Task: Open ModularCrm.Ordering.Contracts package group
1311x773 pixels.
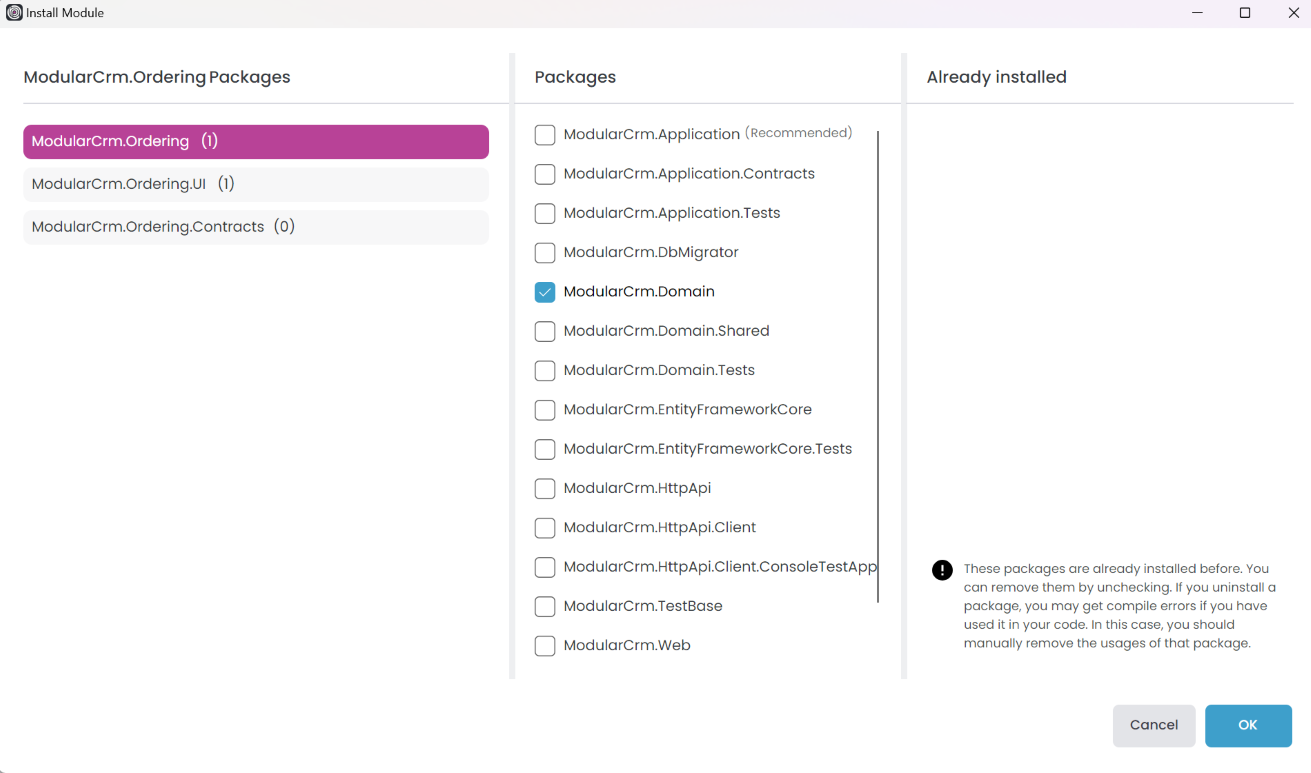Action: click(x=256, y=227)
